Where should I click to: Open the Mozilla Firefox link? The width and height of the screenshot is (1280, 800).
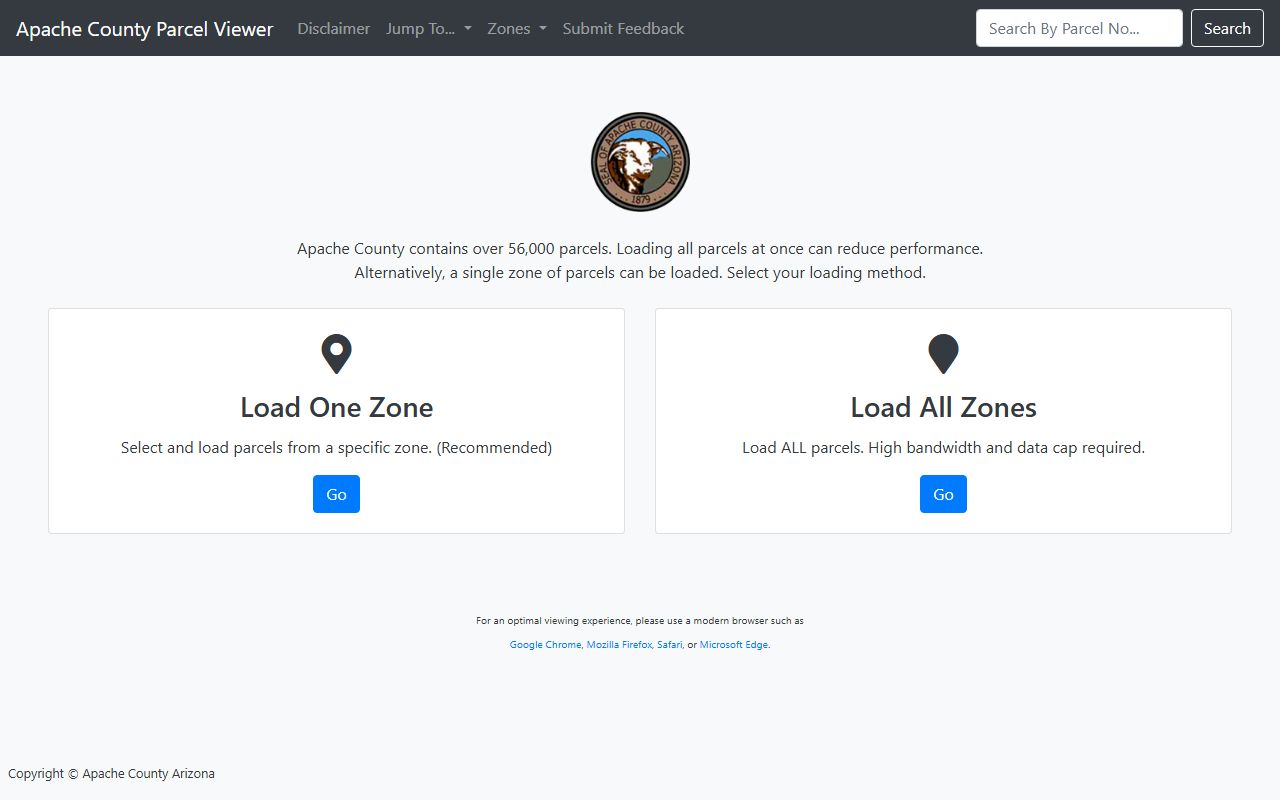coord(619,645)
